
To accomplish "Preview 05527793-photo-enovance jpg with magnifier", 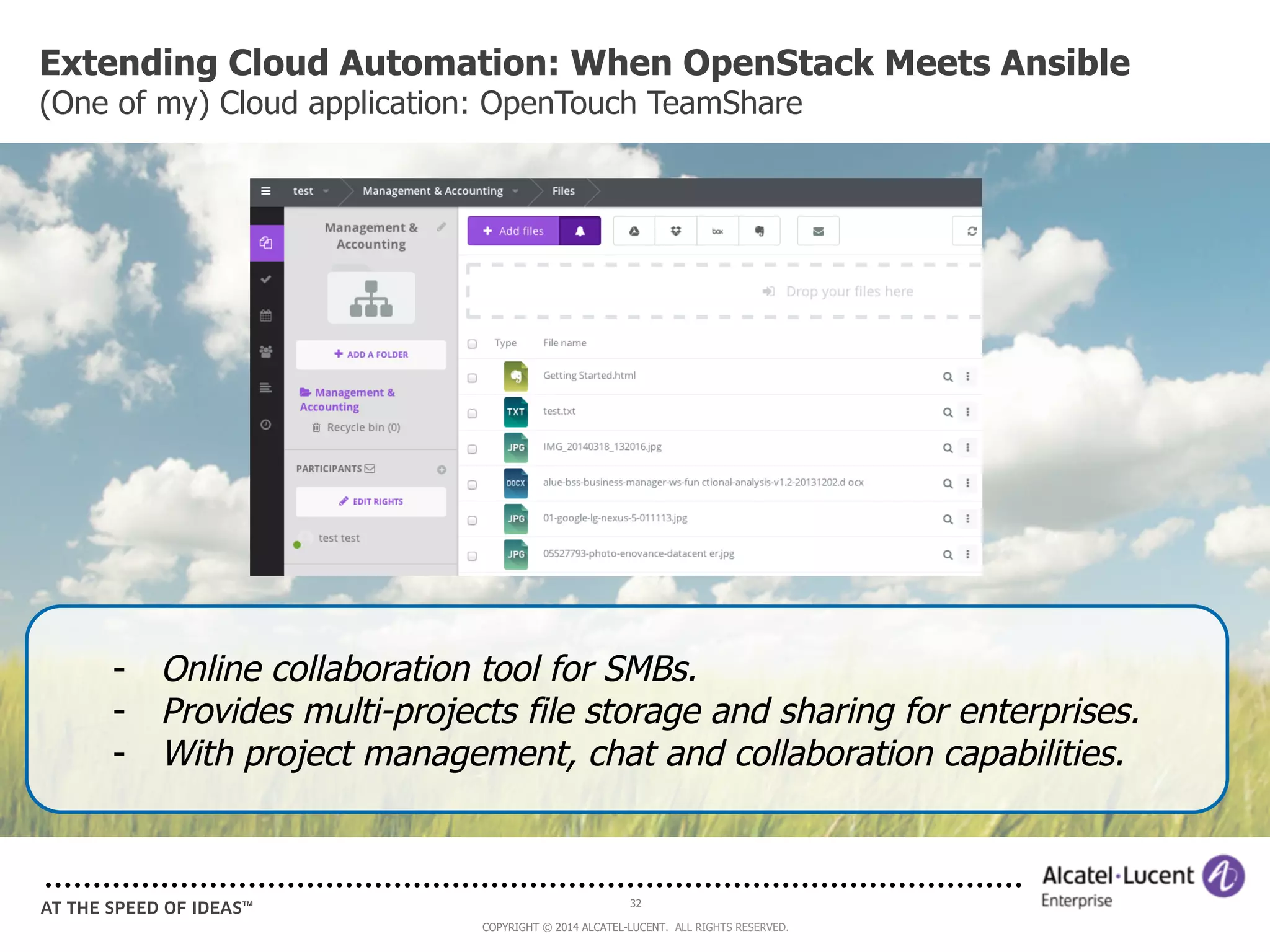I will (948, 555).
